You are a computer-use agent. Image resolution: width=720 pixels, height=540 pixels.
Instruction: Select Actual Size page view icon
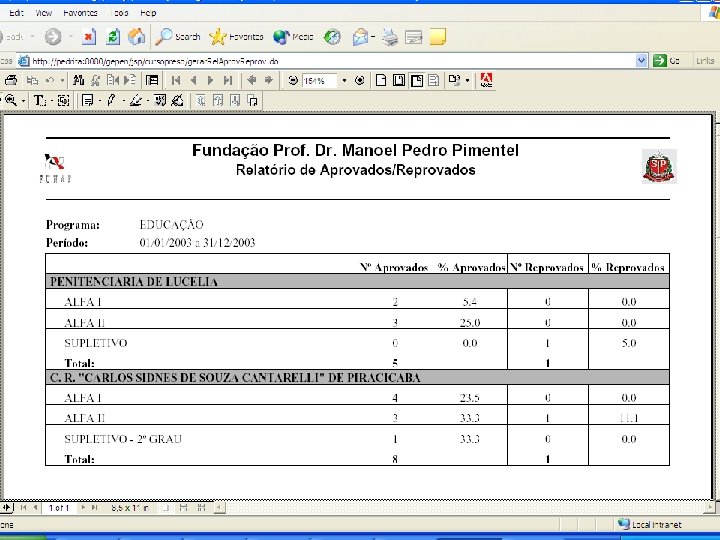[x=381, y=80]
